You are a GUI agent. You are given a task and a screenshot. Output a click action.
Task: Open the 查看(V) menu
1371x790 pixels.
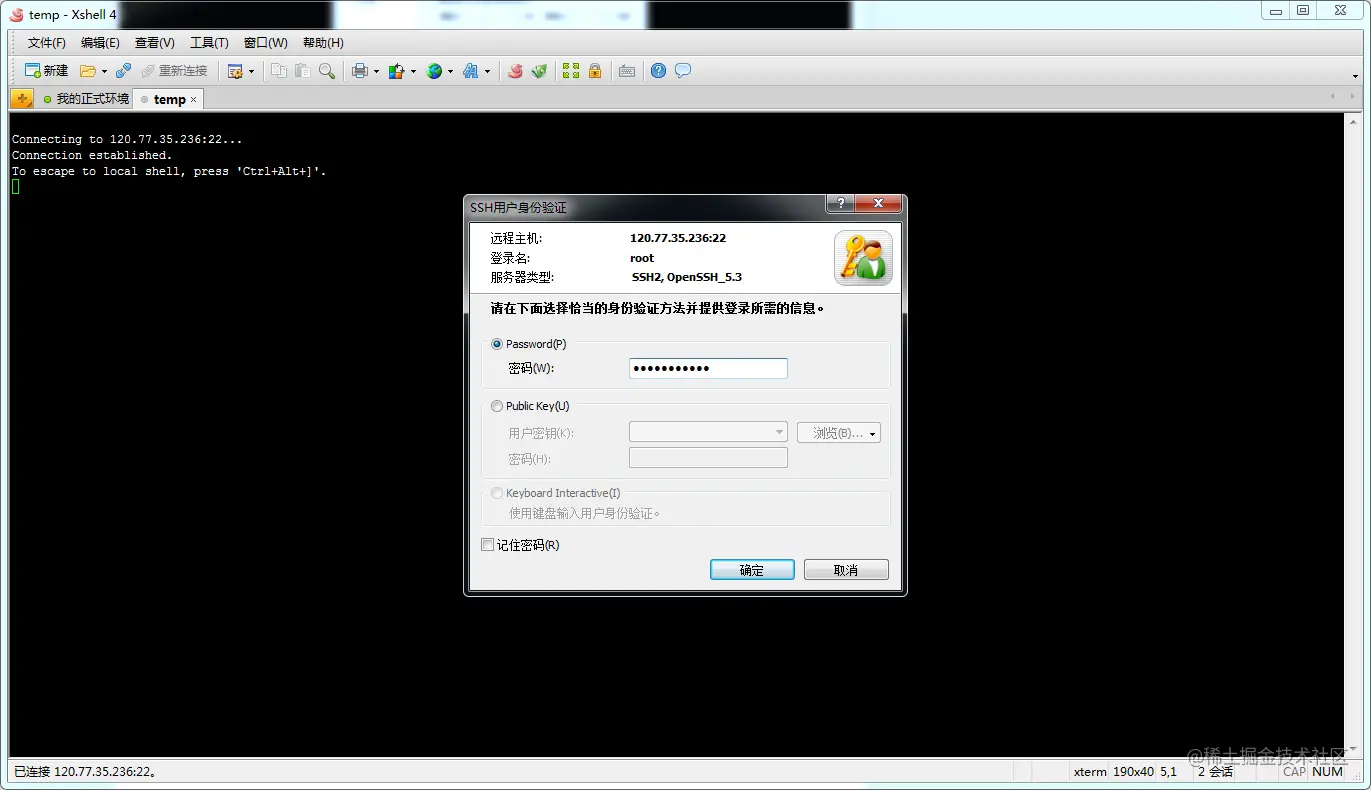coord(155,43)
